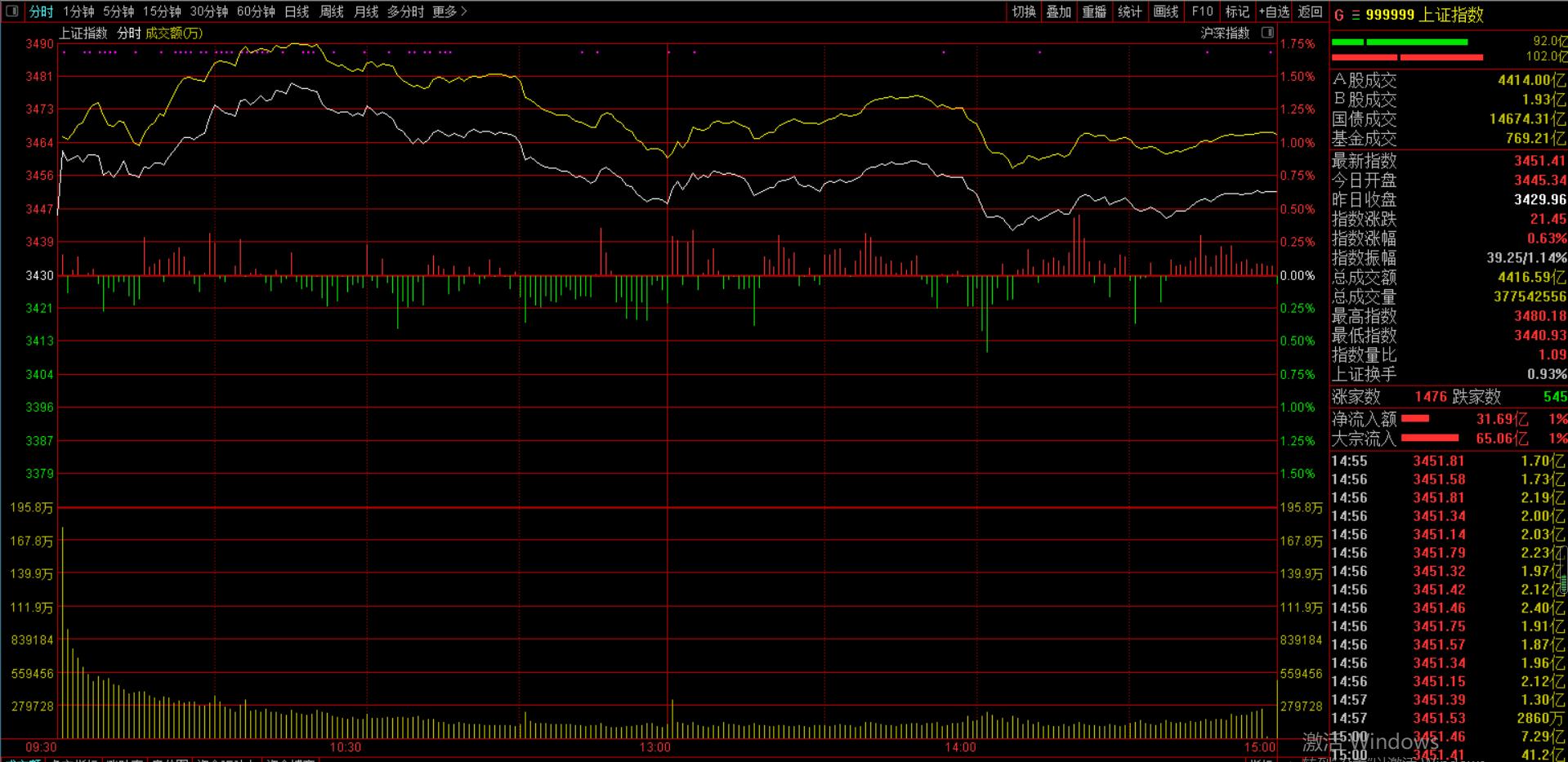
Task: Open the 30分钟 period tab
Action: point(209,11)
